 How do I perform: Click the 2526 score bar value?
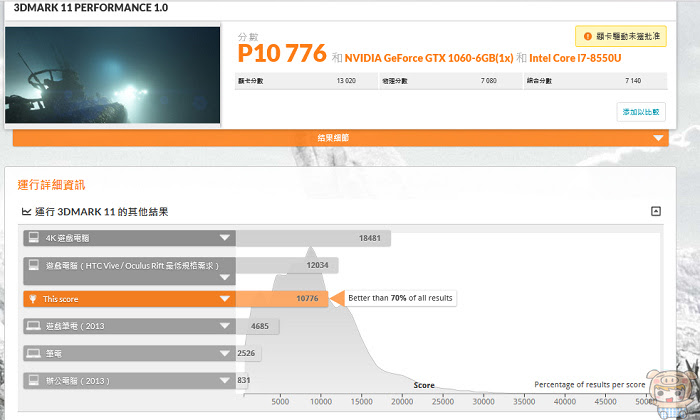(x=246, y=353)
